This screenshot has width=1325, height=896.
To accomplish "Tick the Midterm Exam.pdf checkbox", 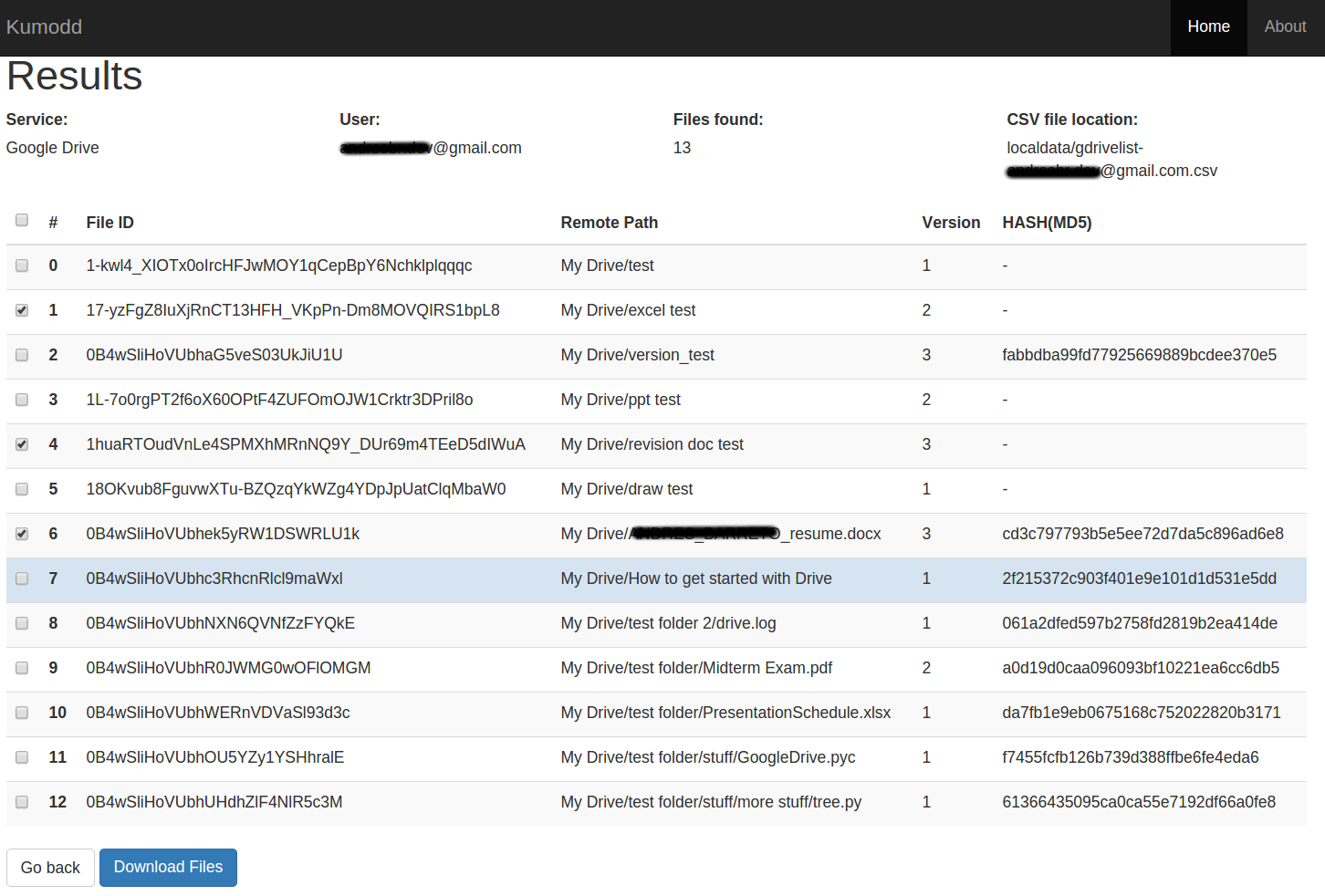I will (x=22, y=668).
